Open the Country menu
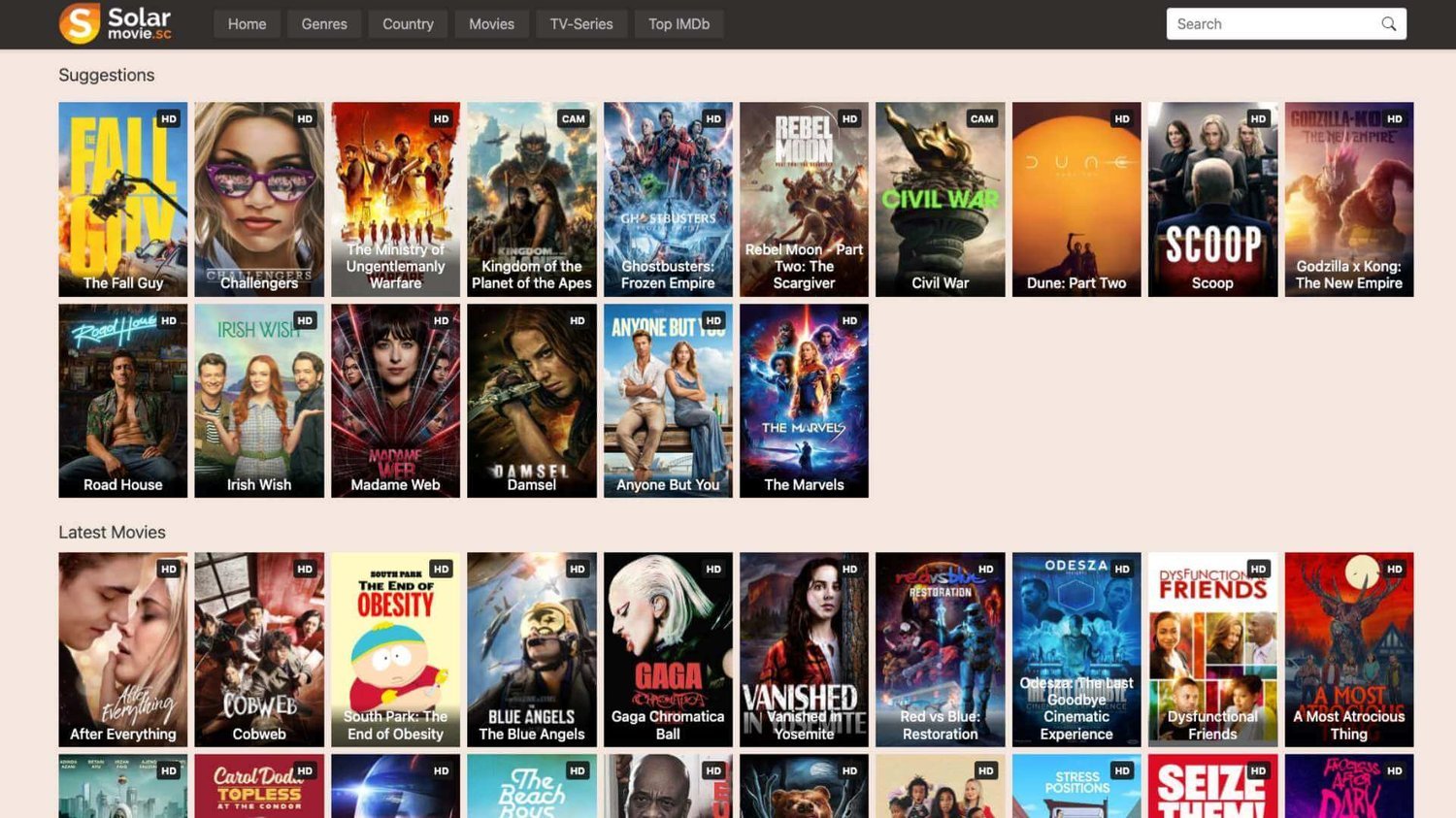Image resolution: width=1456 pixels, height=818 pixels. tap(408, 24)
